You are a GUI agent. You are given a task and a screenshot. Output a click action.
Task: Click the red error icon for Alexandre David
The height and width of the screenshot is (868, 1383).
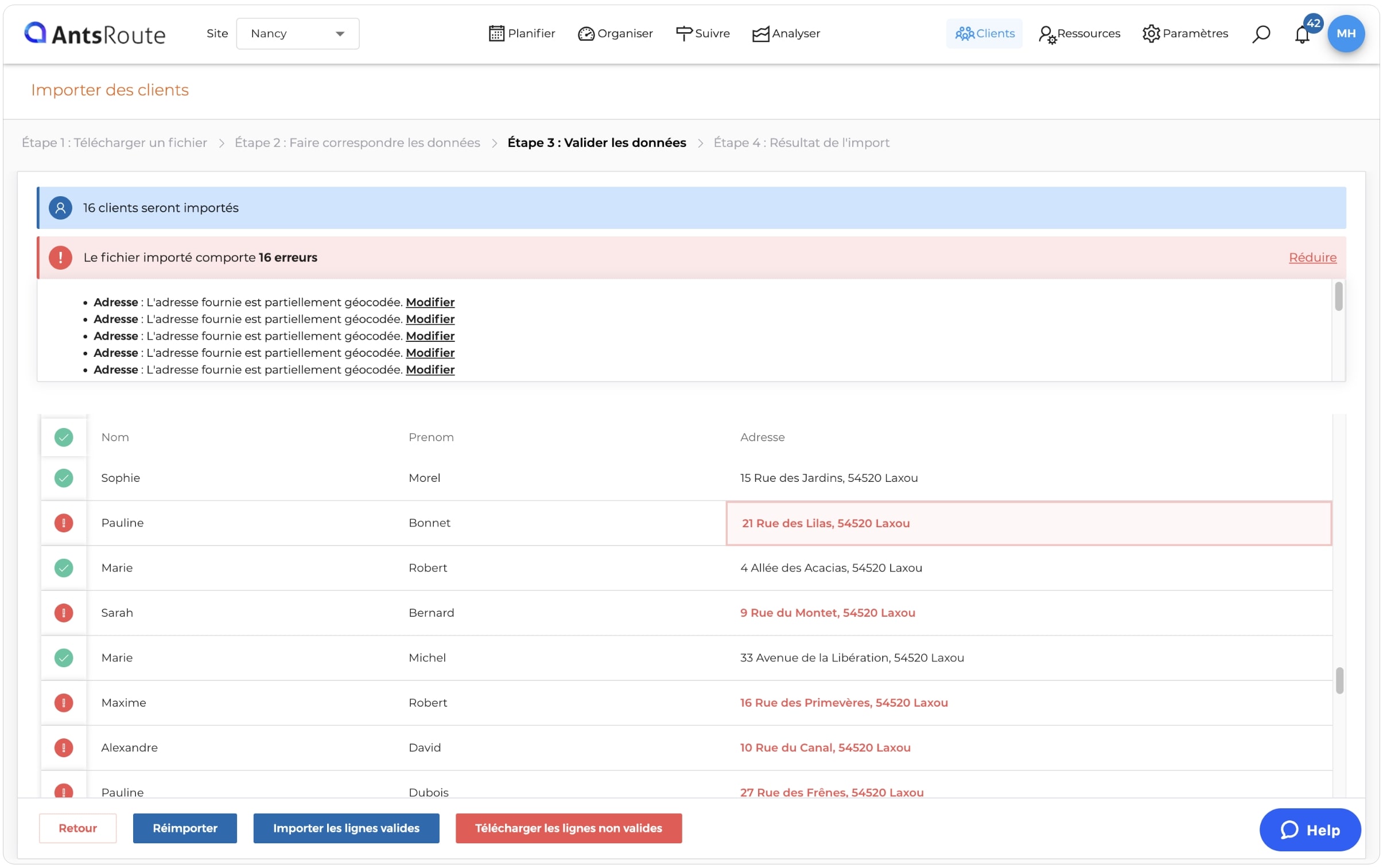pos(64,748)
